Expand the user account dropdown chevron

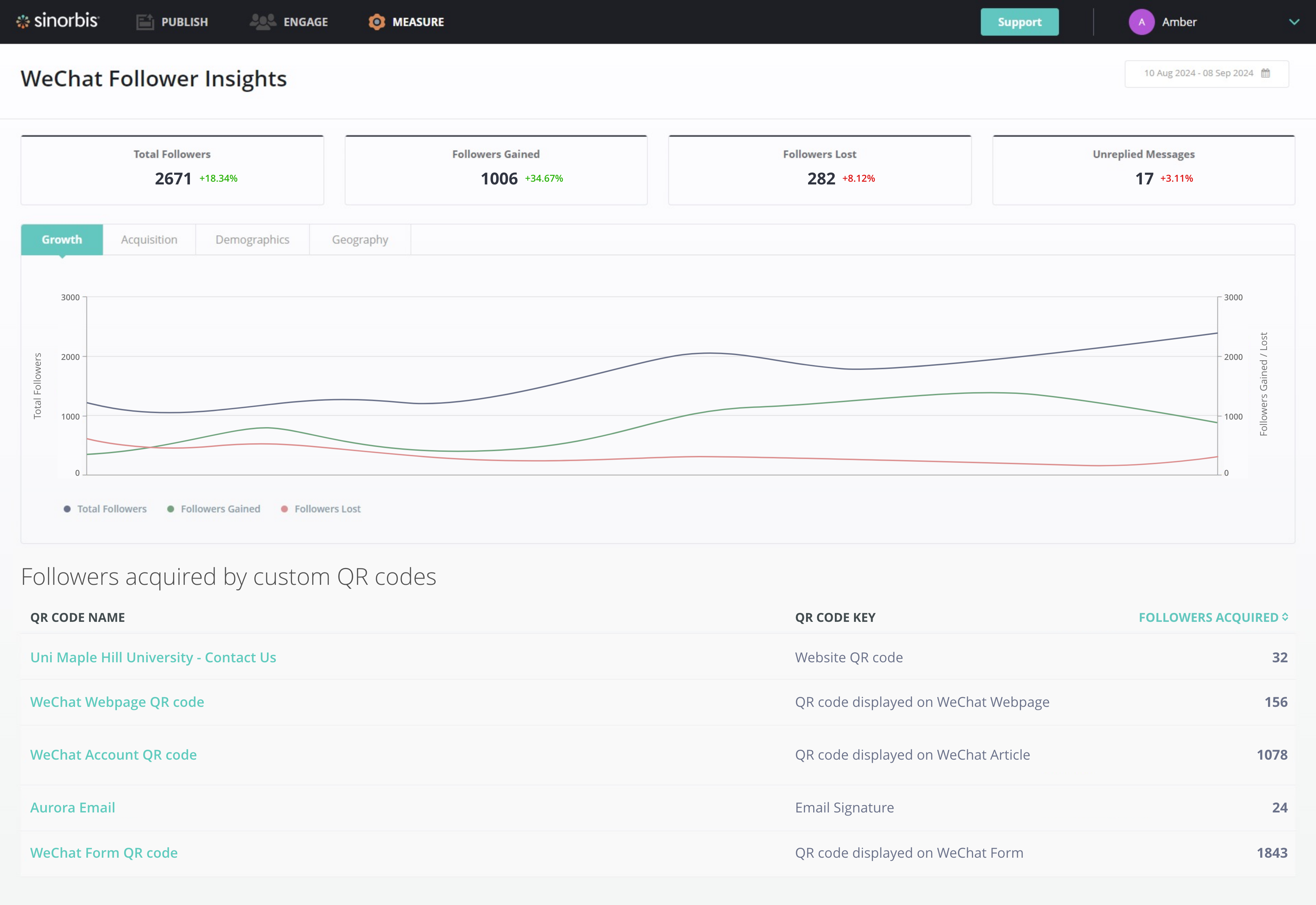point(1294,22)
